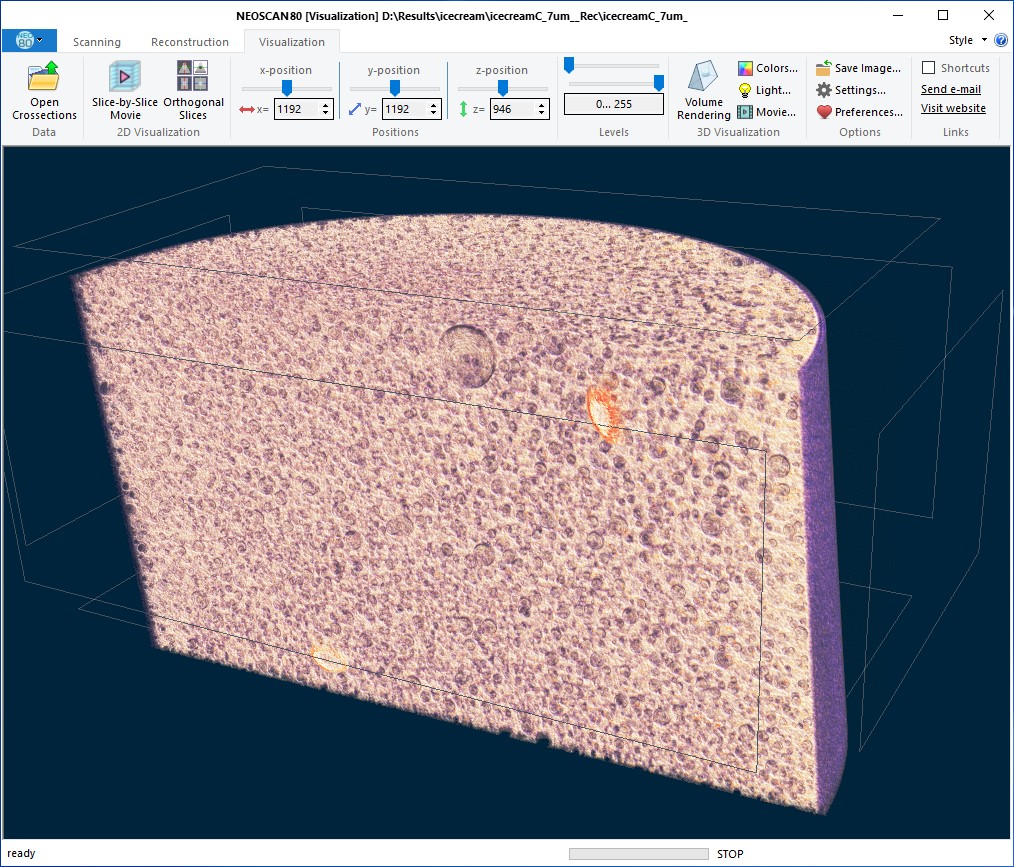The width and height of the screenshot is (1014, 867).
Task: Open the NEOSCAN application menu dropdown
Action: (29, 40)
